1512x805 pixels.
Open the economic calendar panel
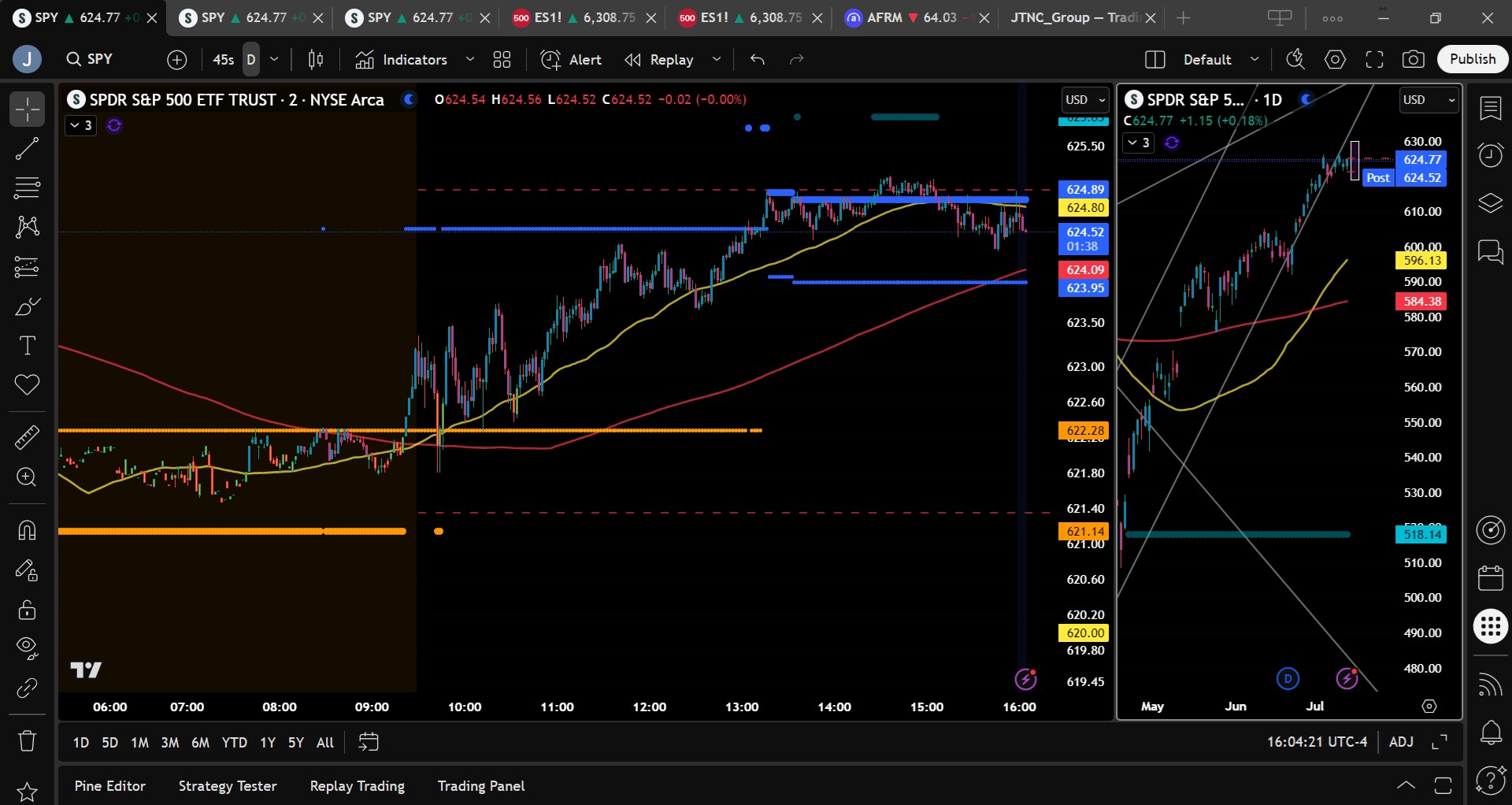click(x=1491, y=578)
